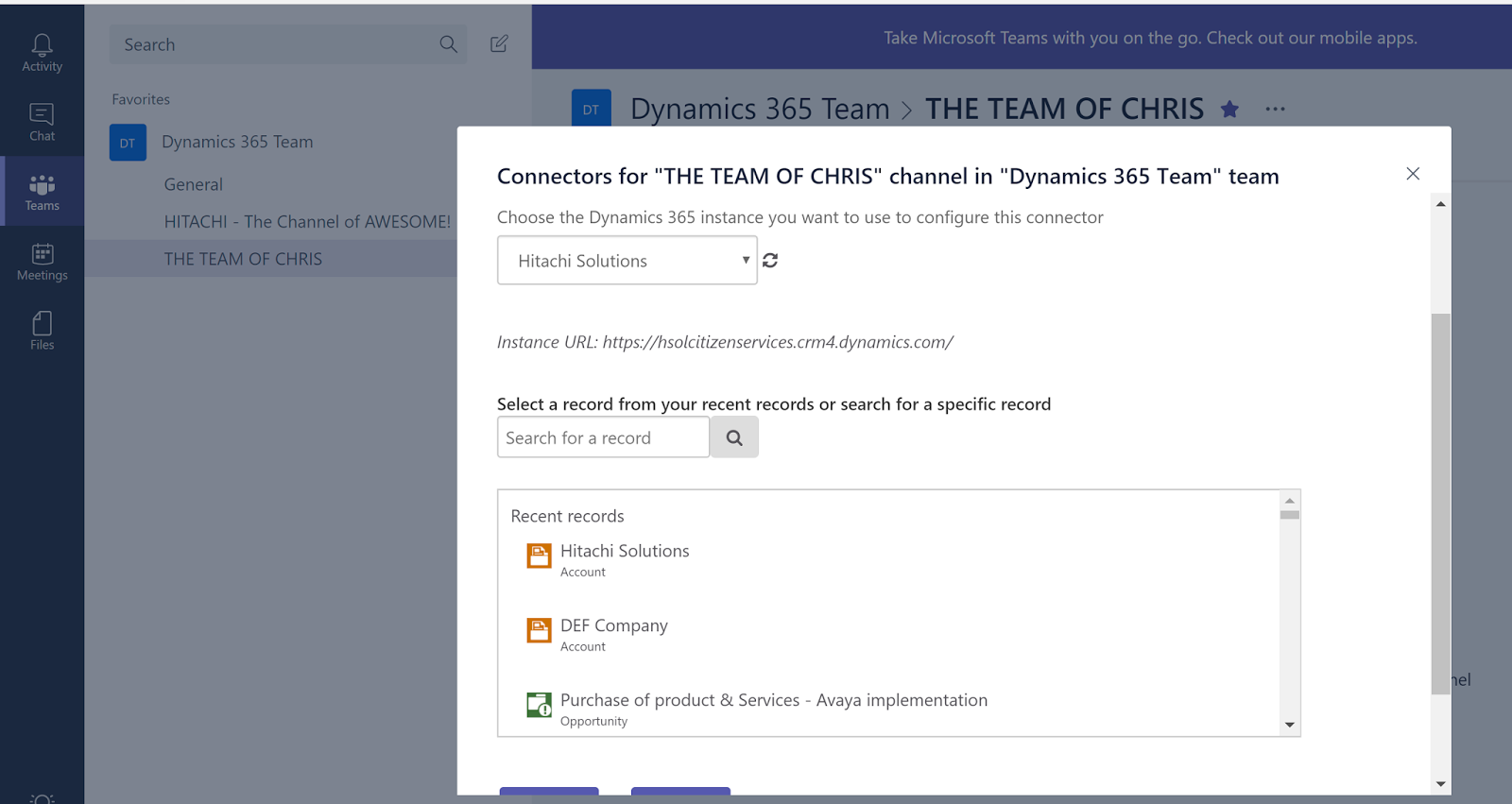Click the Favorites section label

click(x=141, y=99)
